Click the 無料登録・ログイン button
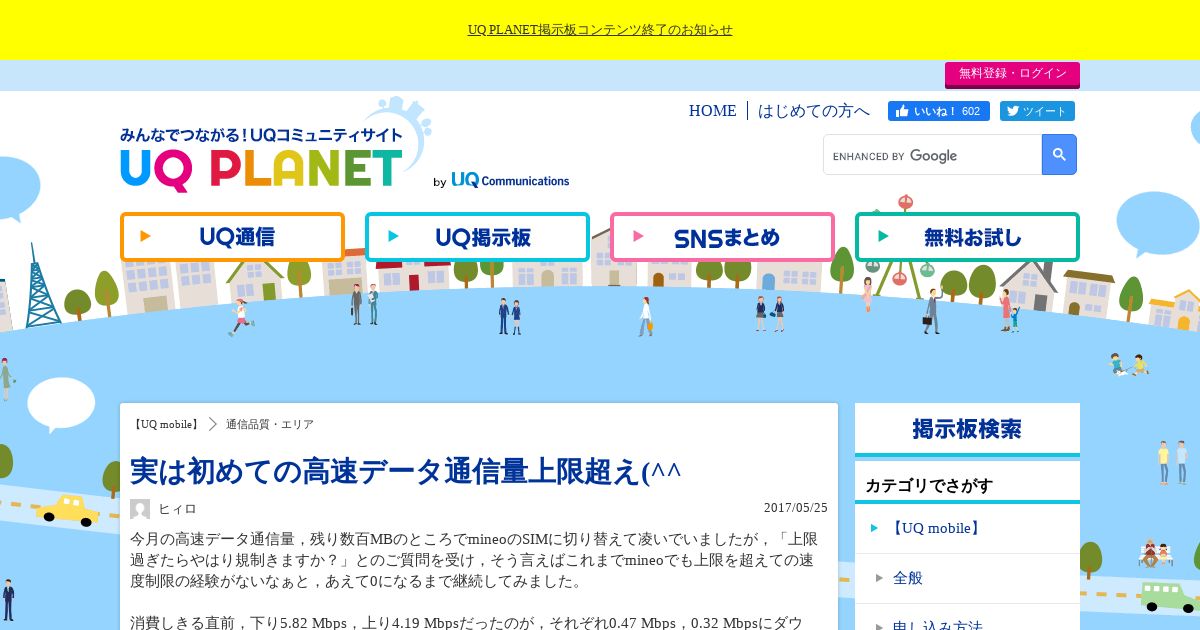Viewport: 1200px width, 630px height. pyautogui.click(x=1012, y=74)
